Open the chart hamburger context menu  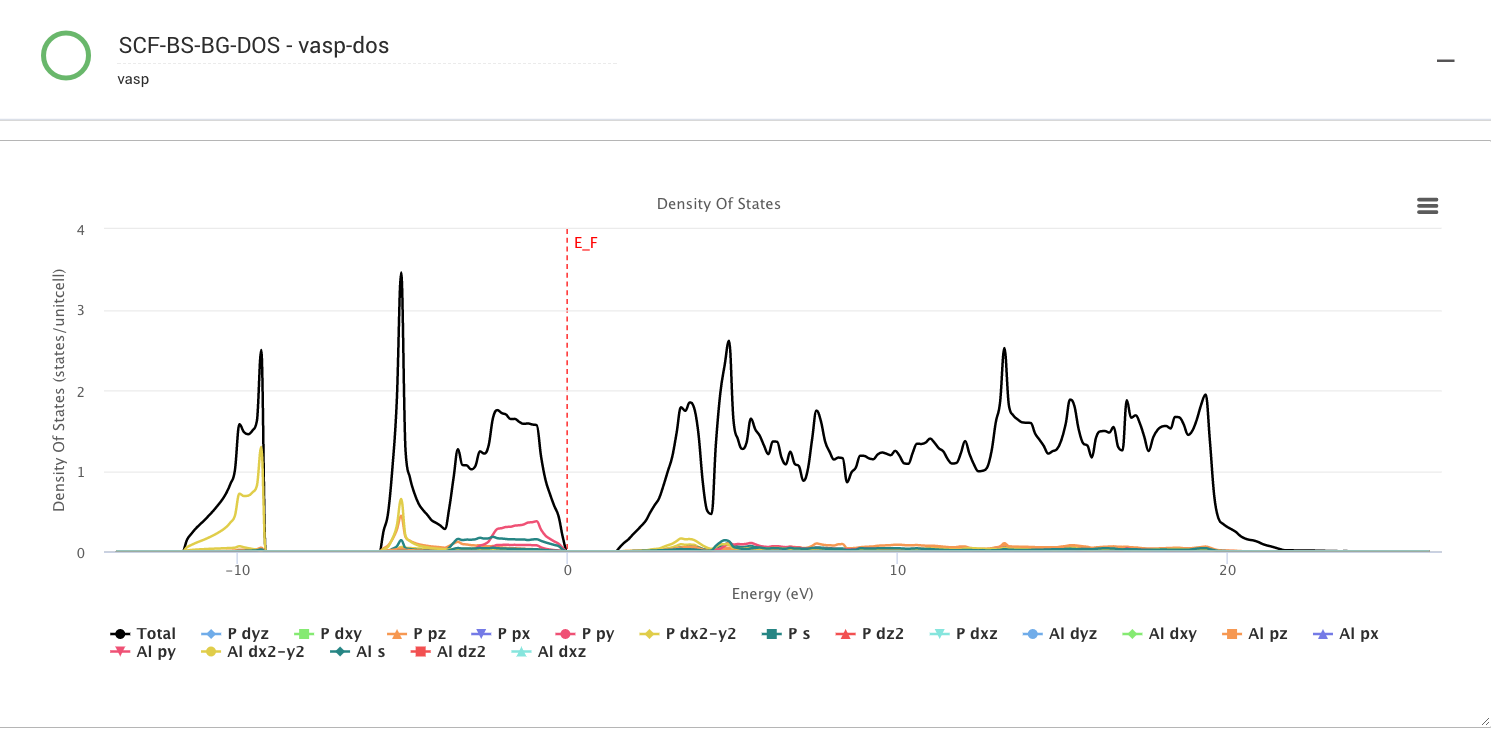pyautogui.click(x=1427, y=206)
